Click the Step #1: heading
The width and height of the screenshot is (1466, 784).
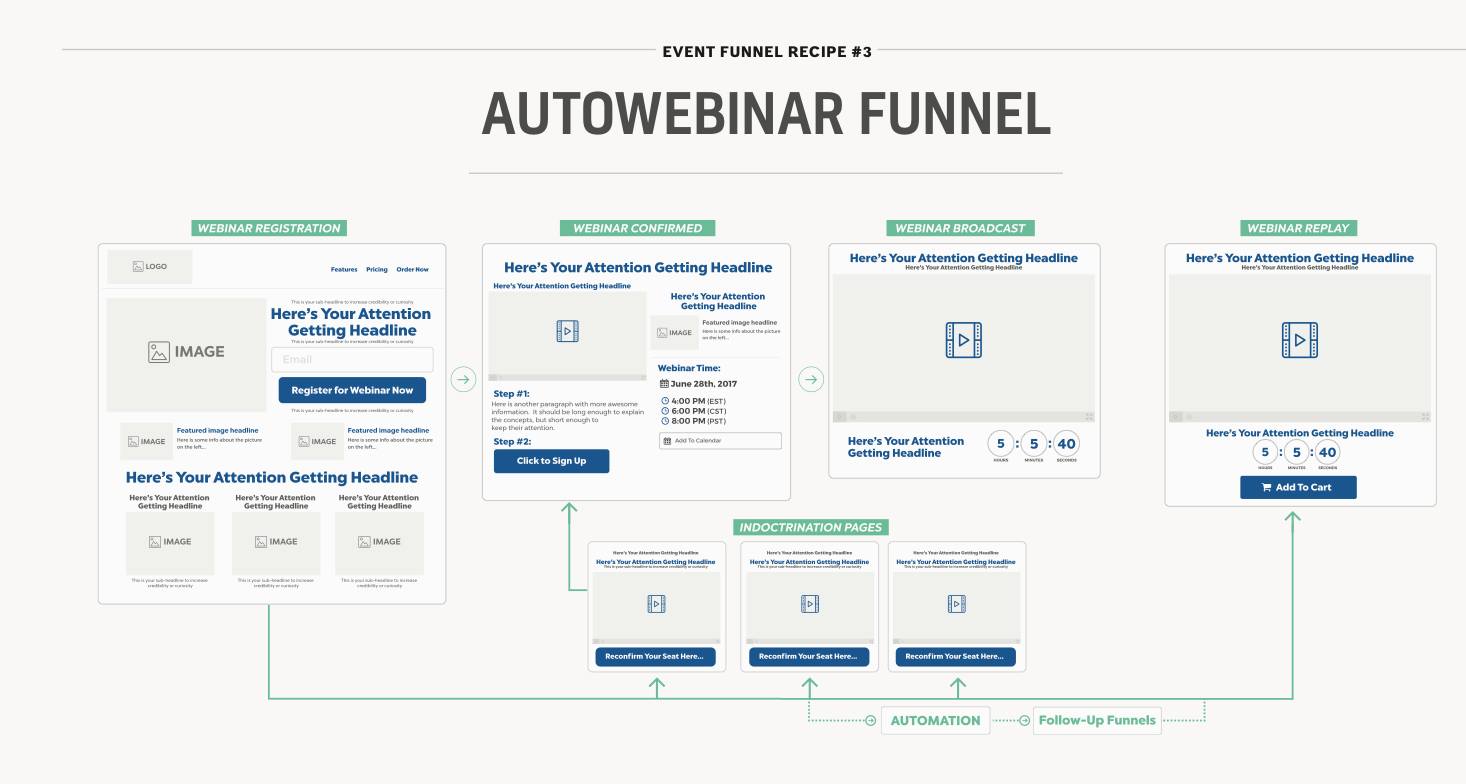tap(512, 394)
